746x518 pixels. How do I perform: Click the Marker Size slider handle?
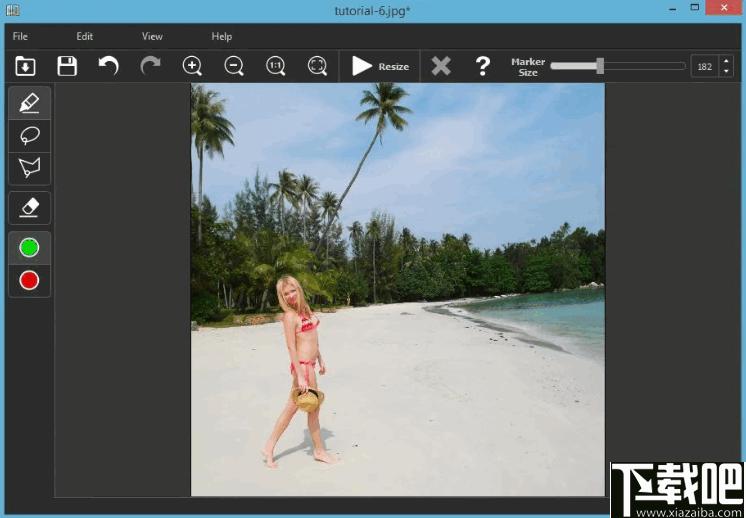(x=600, y=66)
